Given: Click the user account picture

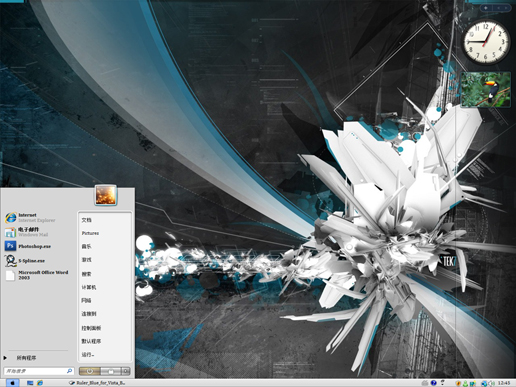Looking at the screenshot, I should pyautogui.click(x=106, y=195).
